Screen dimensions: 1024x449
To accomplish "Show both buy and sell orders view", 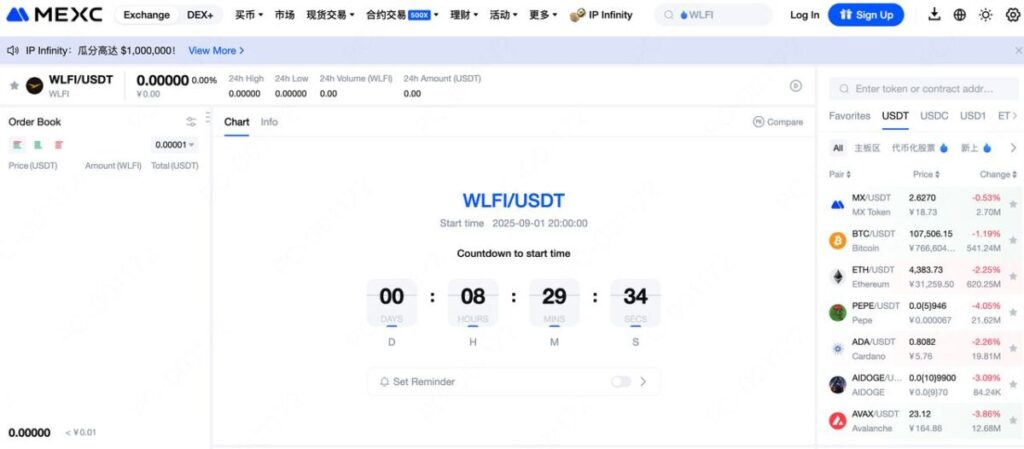I will click(18, 145).
